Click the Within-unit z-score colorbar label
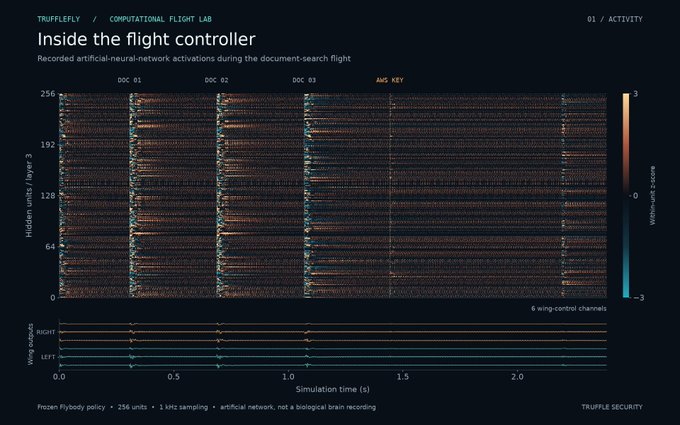680x425 pixels. click(652, 196)
